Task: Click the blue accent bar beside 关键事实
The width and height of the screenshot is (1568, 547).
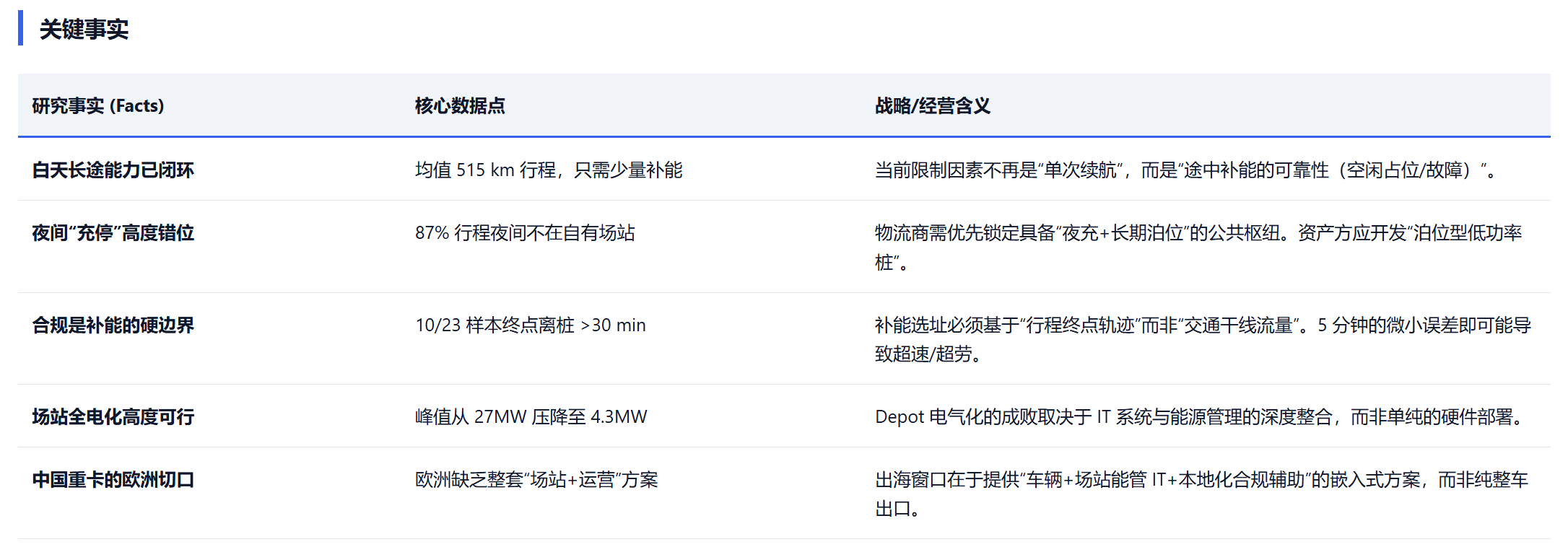Action: (x=20, y=28)
